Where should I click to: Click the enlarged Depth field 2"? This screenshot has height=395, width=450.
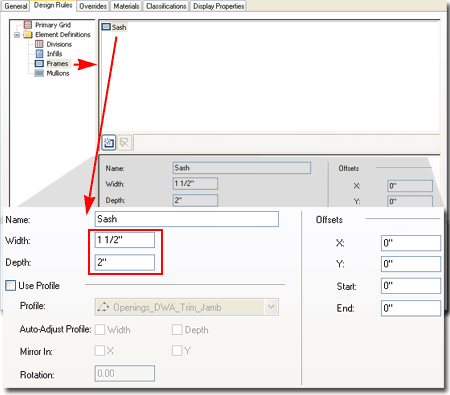pos(125,262)
